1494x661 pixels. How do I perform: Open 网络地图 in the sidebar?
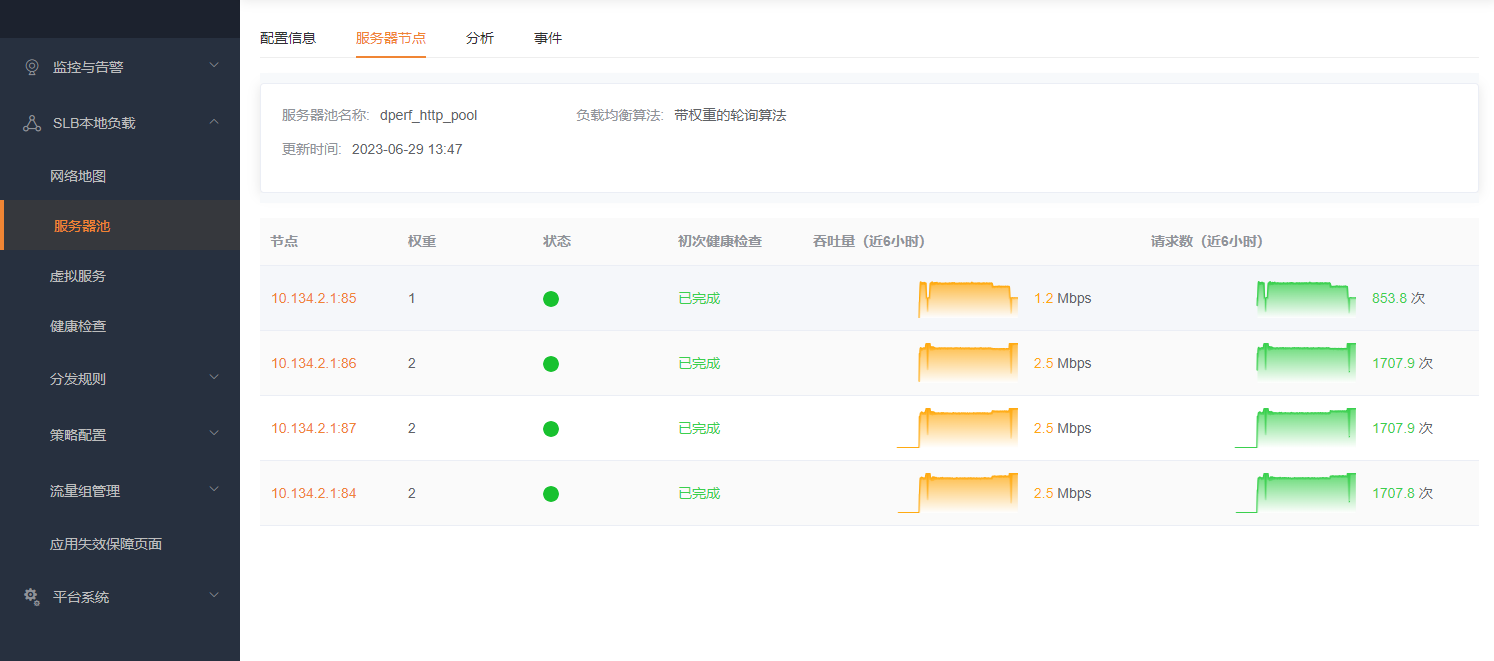click(78, 176)
